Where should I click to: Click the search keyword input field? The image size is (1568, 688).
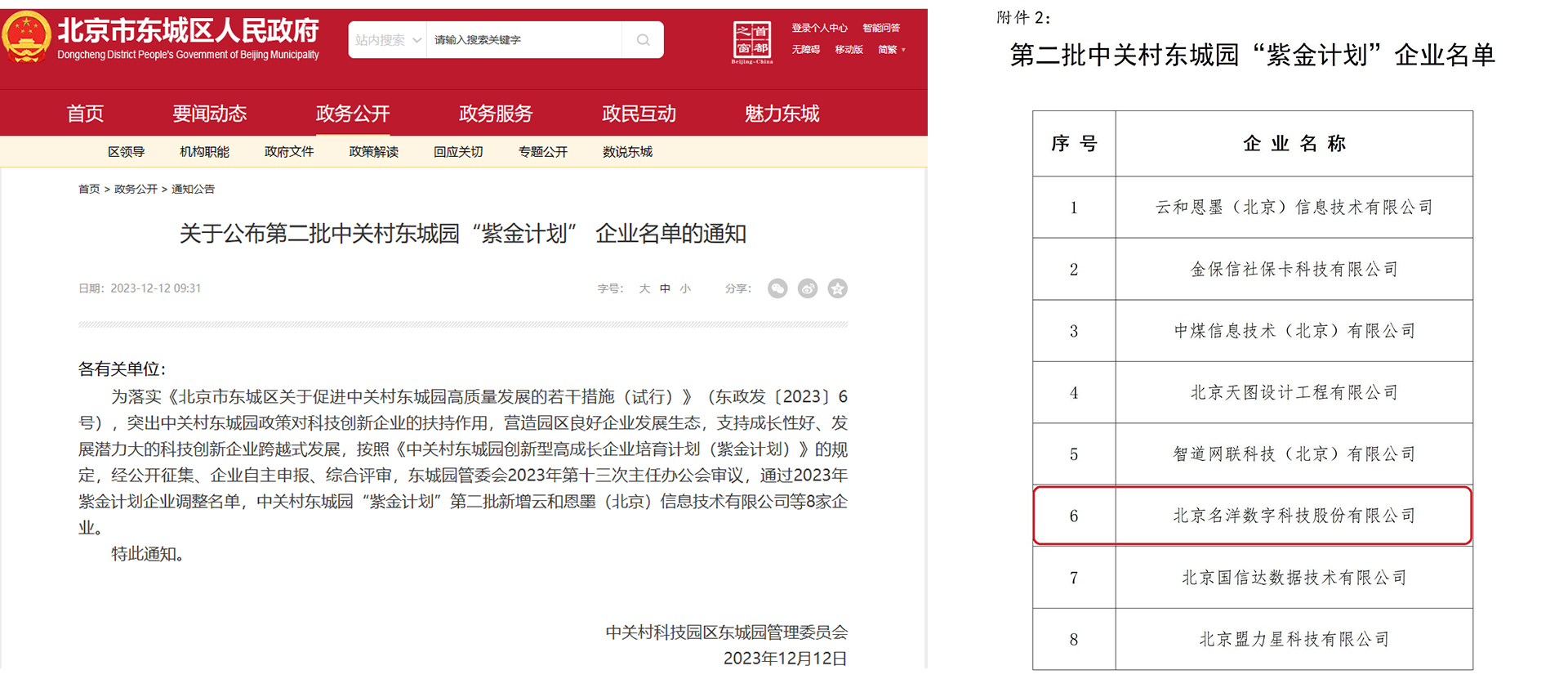524,40
